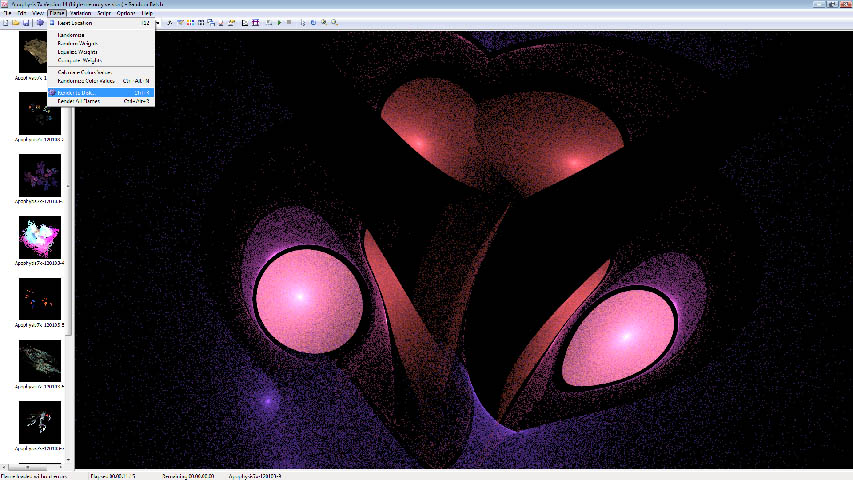Click the rendered fractal flame preview
The height and width of the screenshot is (480, 853).
[x=463, y=249]
